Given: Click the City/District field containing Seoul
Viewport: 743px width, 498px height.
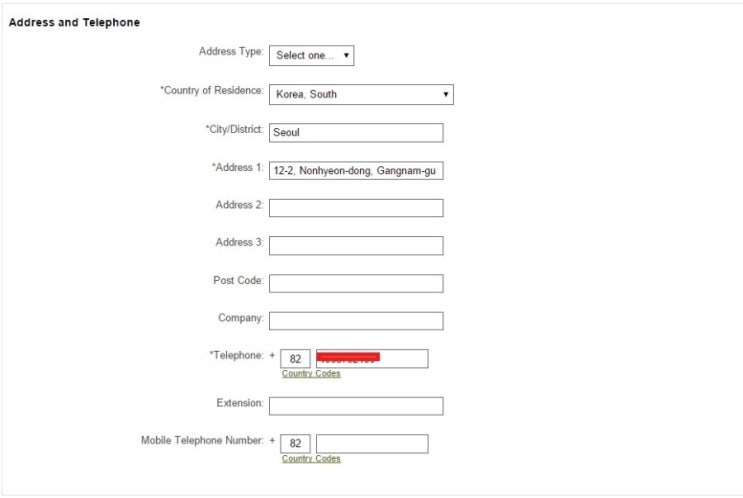Looking at the screenshot, I should [x=355, y=133].
